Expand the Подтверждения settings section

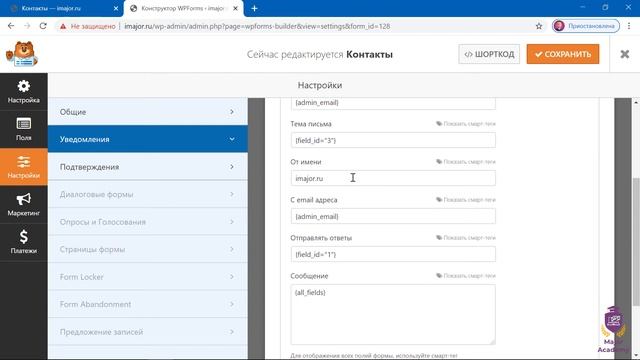click(x=148, y=167)
